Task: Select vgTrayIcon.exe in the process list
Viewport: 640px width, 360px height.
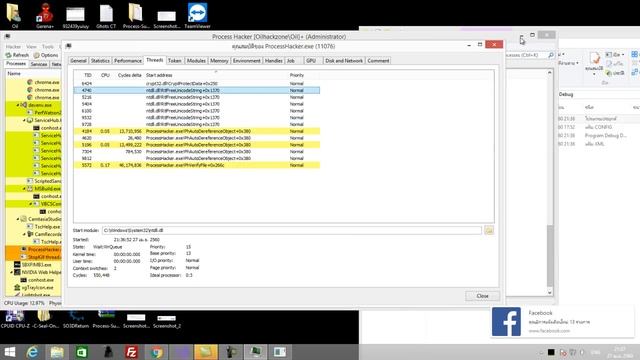Action: (x=38, y=287)
